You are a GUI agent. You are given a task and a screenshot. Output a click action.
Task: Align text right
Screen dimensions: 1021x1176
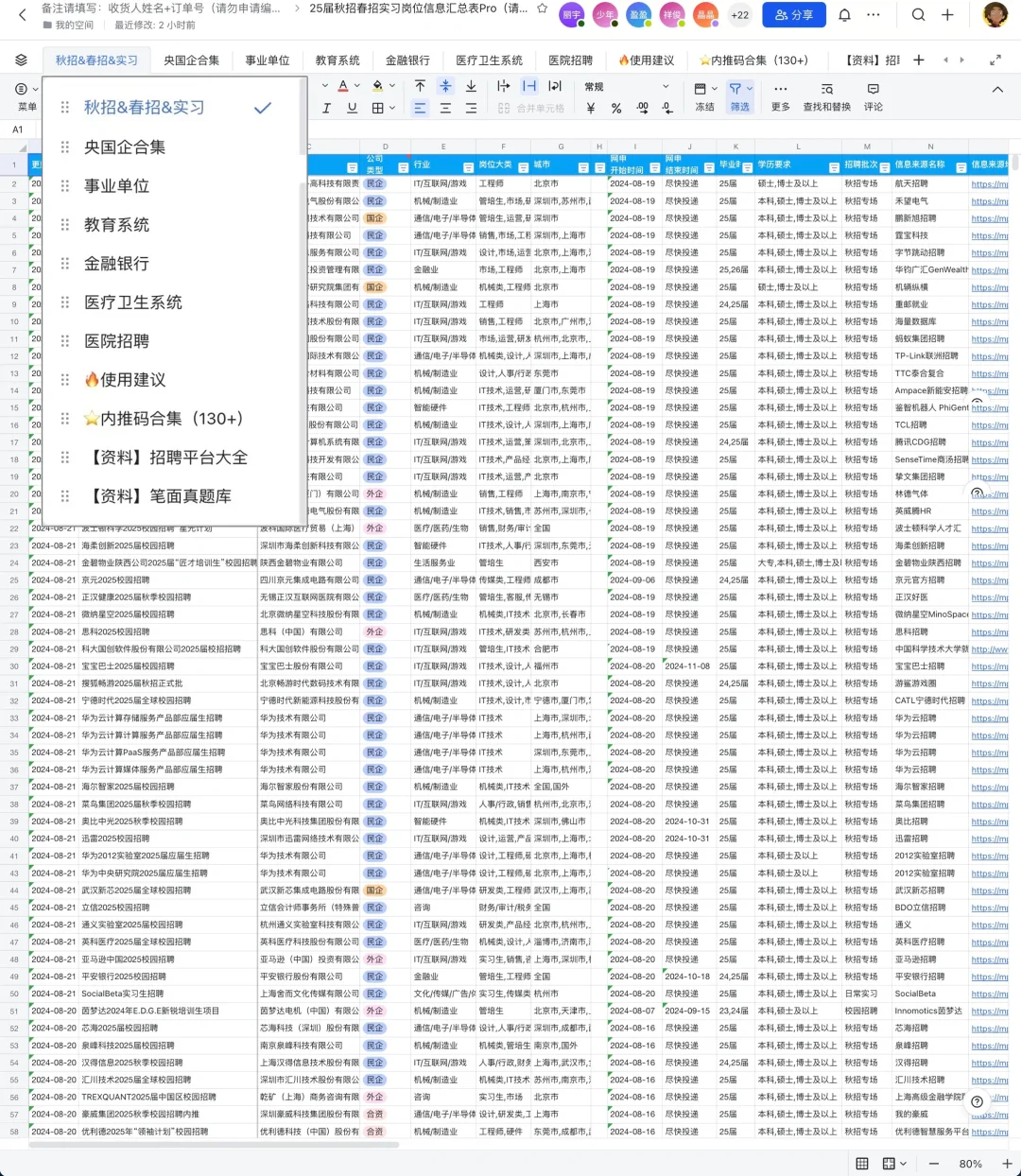[x=471, y=109]
